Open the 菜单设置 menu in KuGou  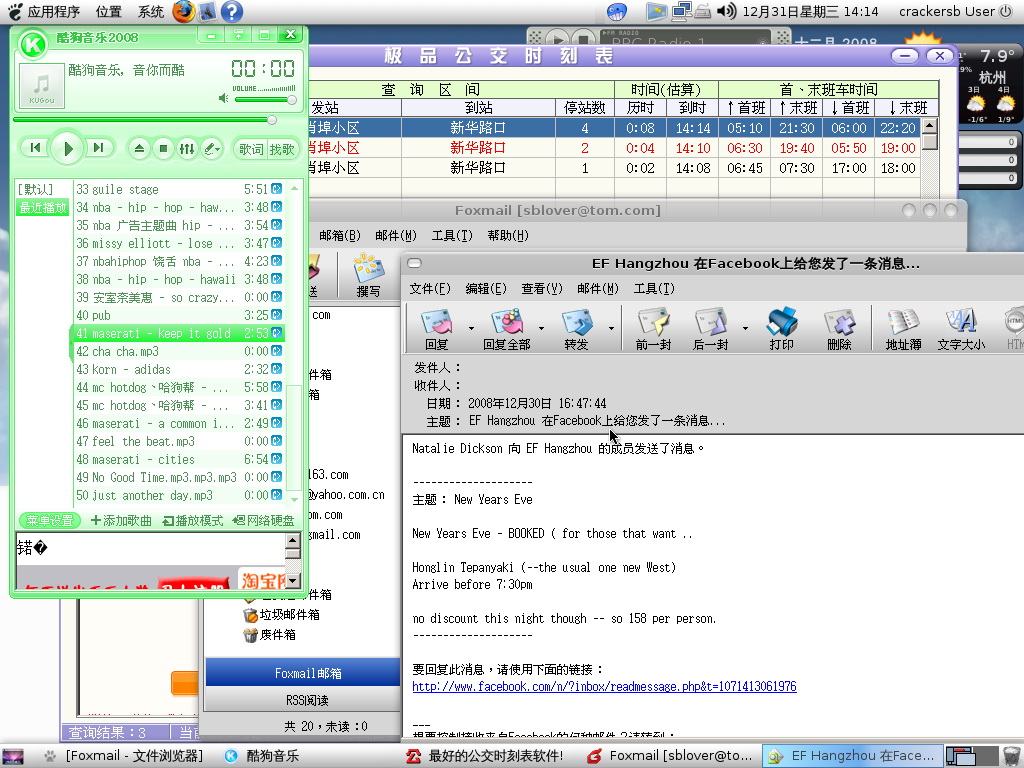click(50, 520)
